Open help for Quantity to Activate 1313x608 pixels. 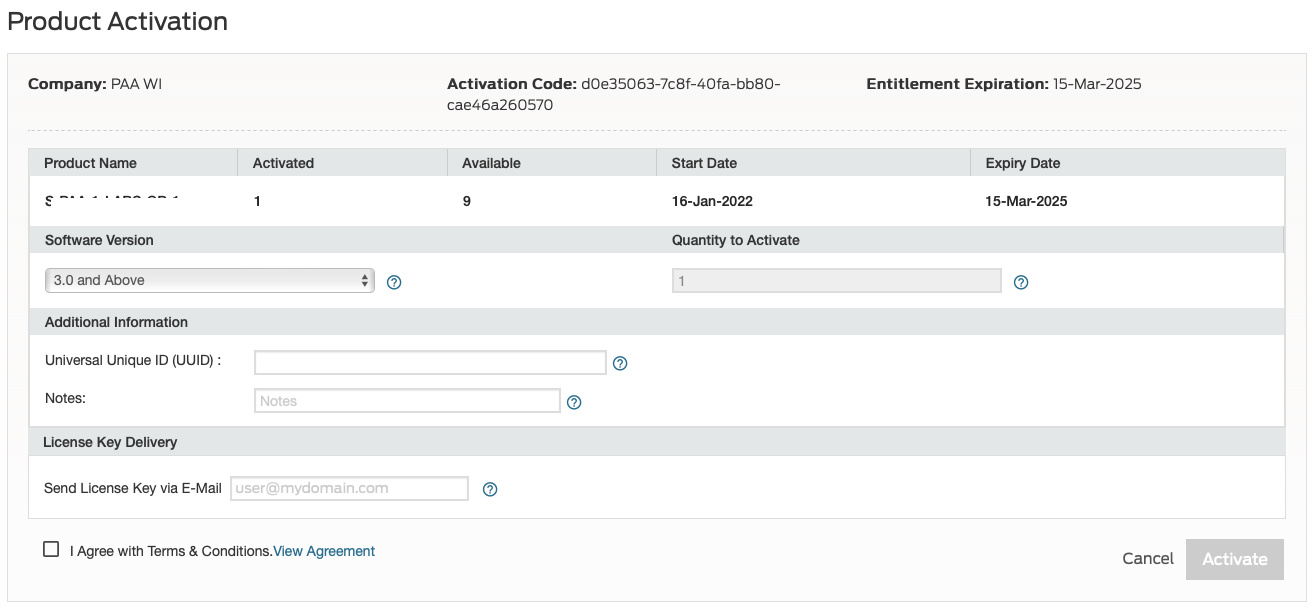[x=1020, y=282]
